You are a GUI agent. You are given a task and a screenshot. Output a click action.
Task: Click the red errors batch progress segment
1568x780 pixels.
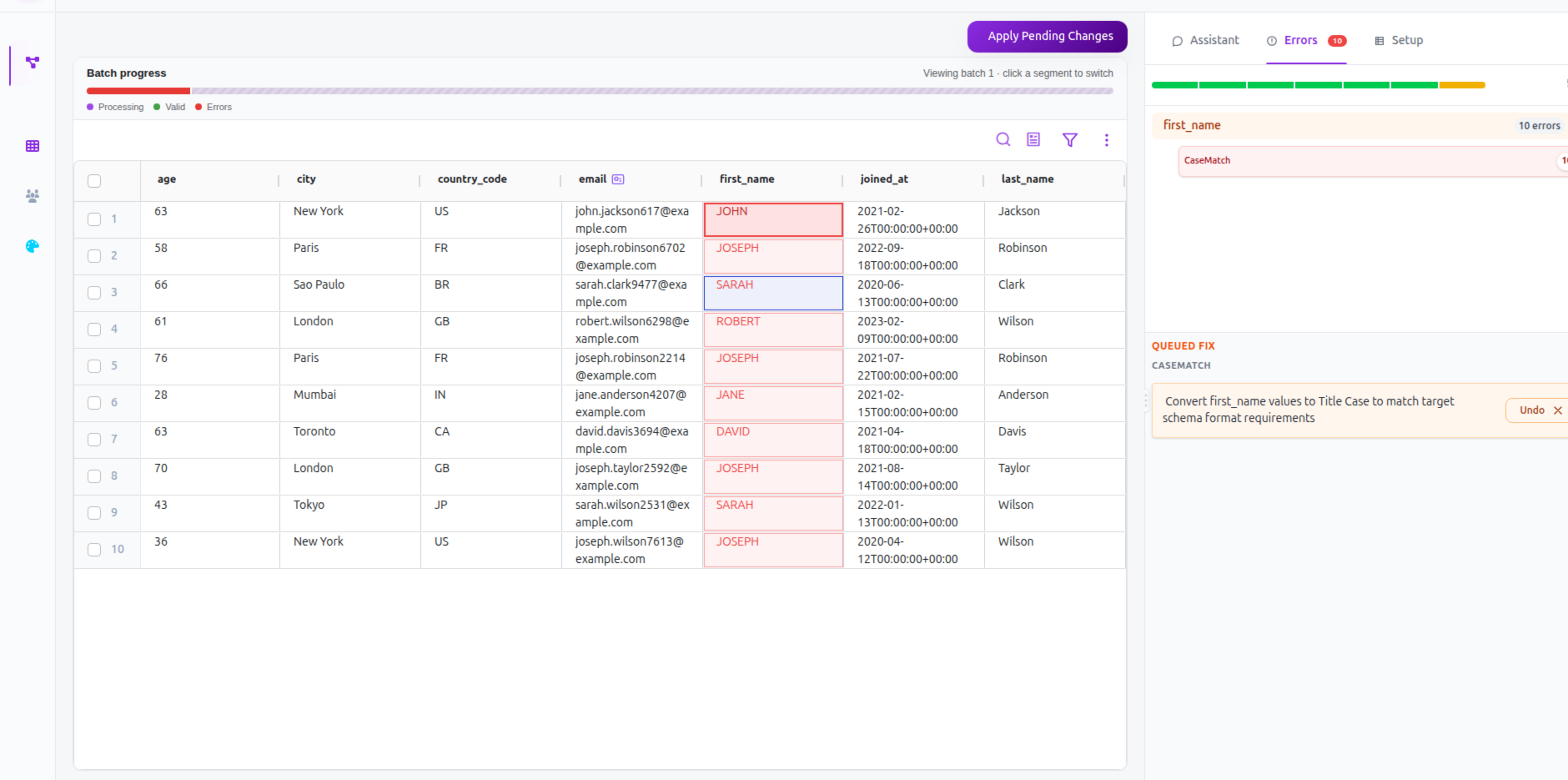pyautogui.click(x=138, y=91)
